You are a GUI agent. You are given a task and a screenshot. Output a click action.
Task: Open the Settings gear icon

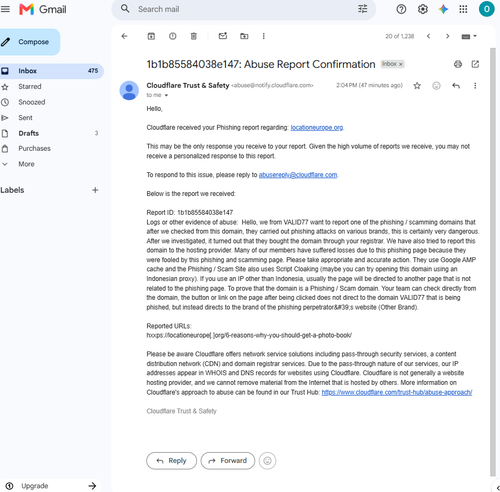(423, 9)
